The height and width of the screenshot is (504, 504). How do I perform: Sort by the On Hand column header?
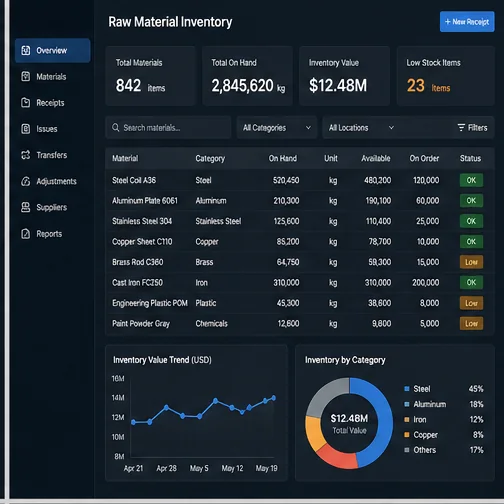point(283,158)
